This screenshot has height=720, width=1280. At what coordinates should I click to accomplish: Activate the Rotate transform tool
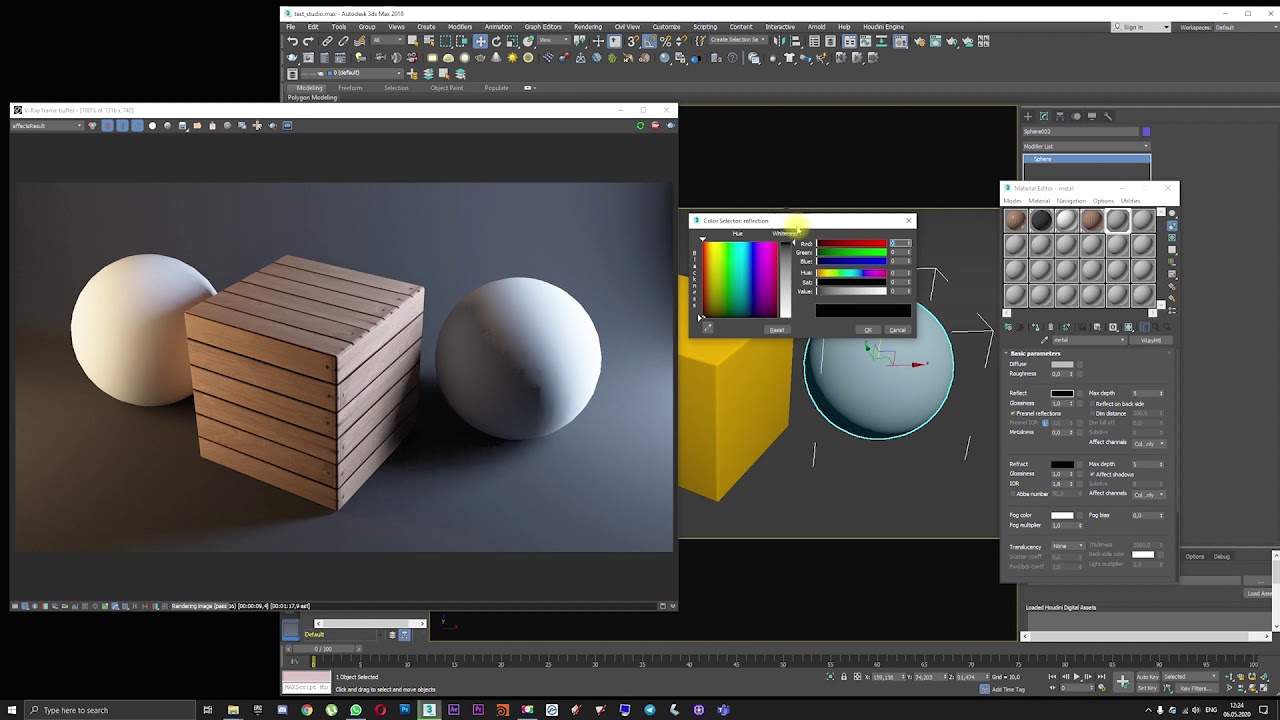pyautogui.click(x=496, y=41)
